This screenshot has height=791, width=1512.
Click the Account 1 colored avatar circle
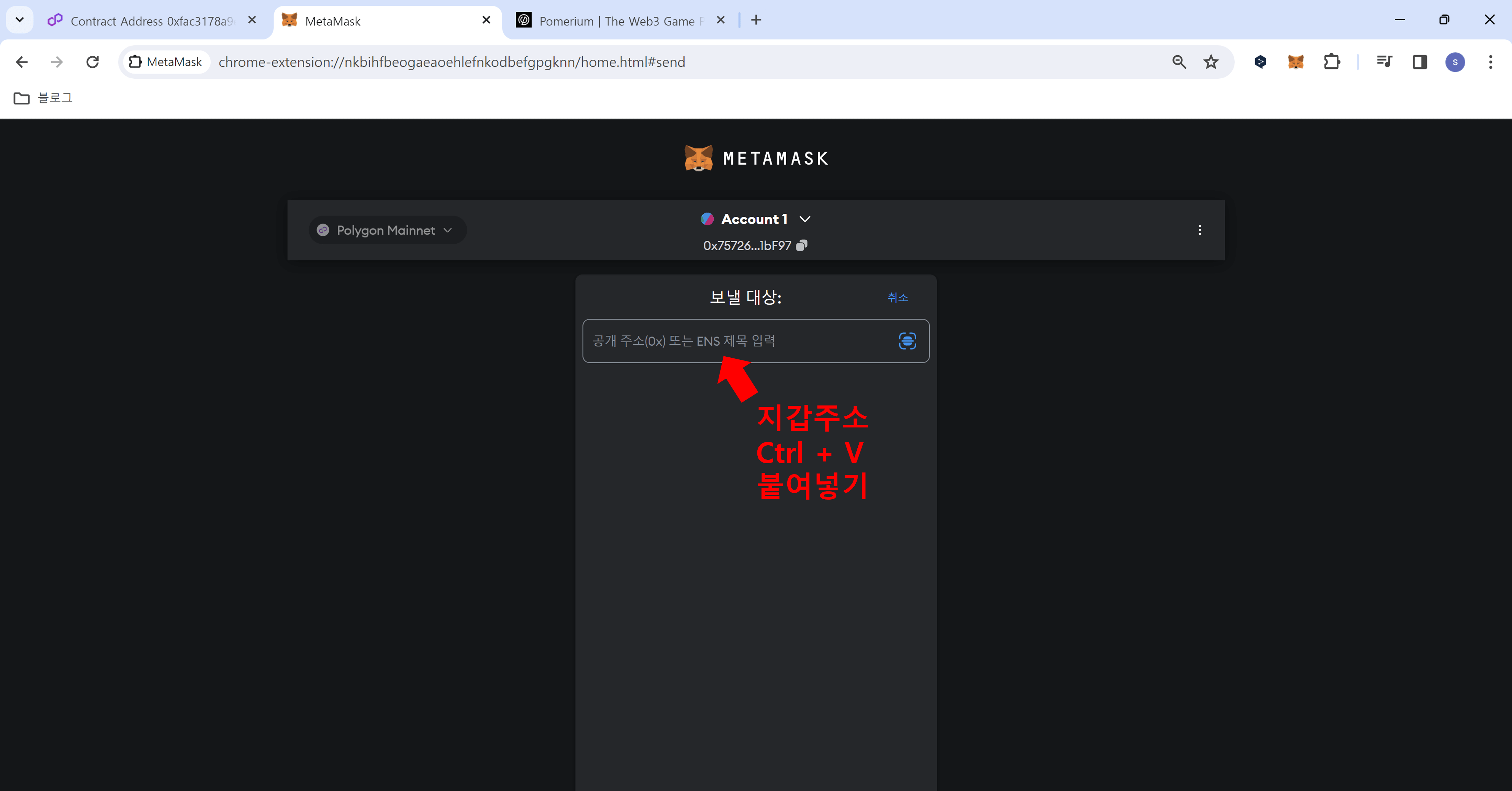click(x=708, y=219)
